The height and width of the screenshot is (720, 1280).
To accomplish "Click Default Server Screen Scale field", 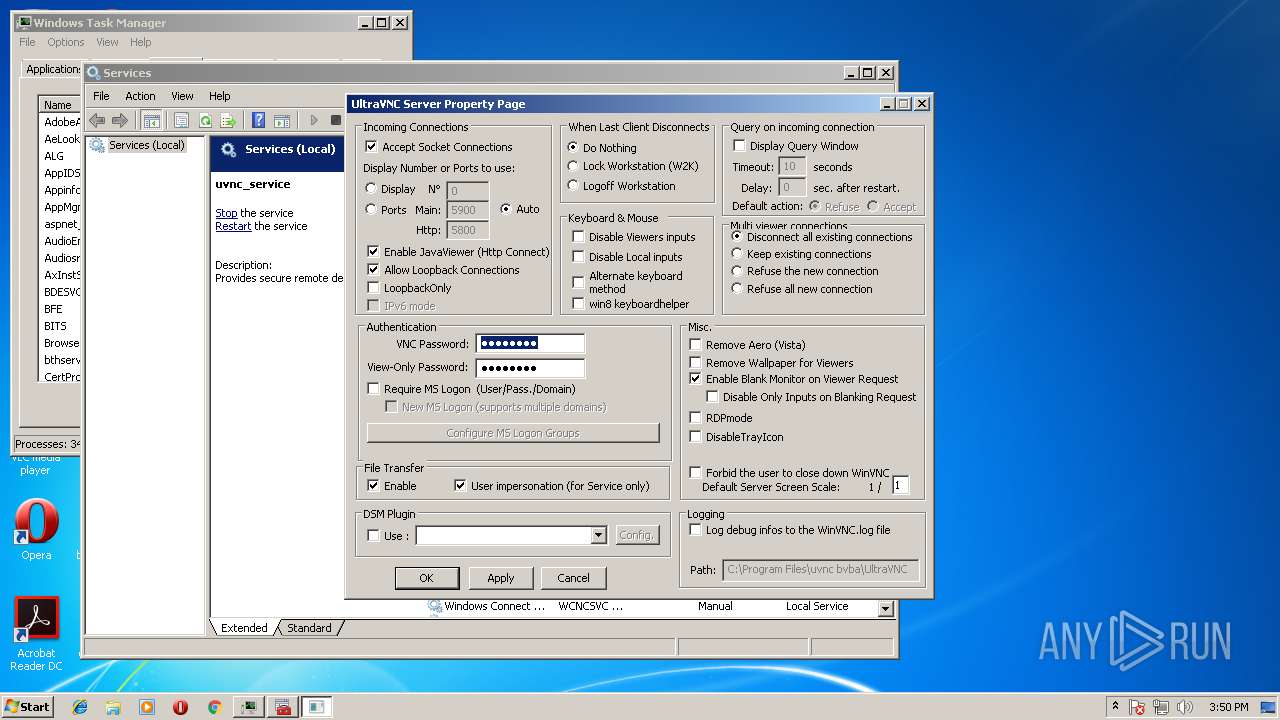I will [x=901, y=486].
